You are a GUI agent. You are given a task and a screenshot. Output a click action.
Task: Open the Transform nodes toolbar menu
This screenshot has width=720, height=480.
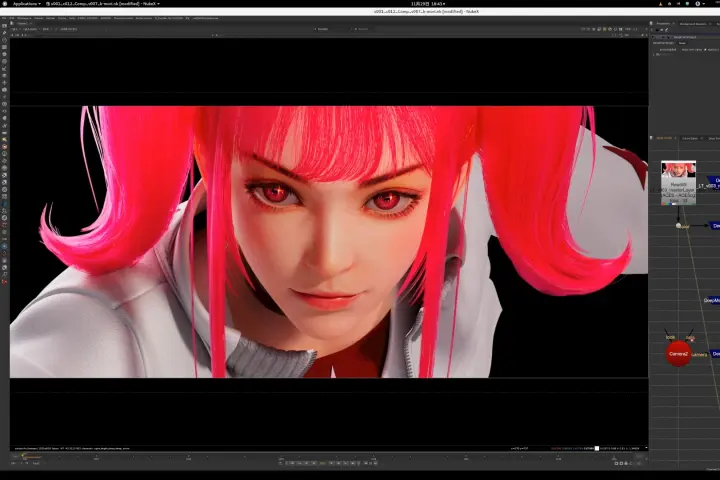(5, 83)
